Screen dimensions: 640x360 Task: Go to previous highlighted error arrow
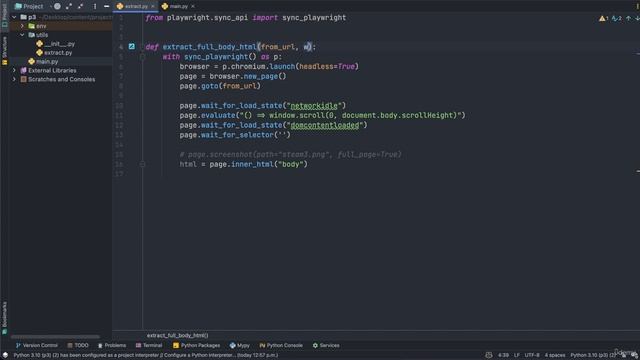tap(628, 18)
